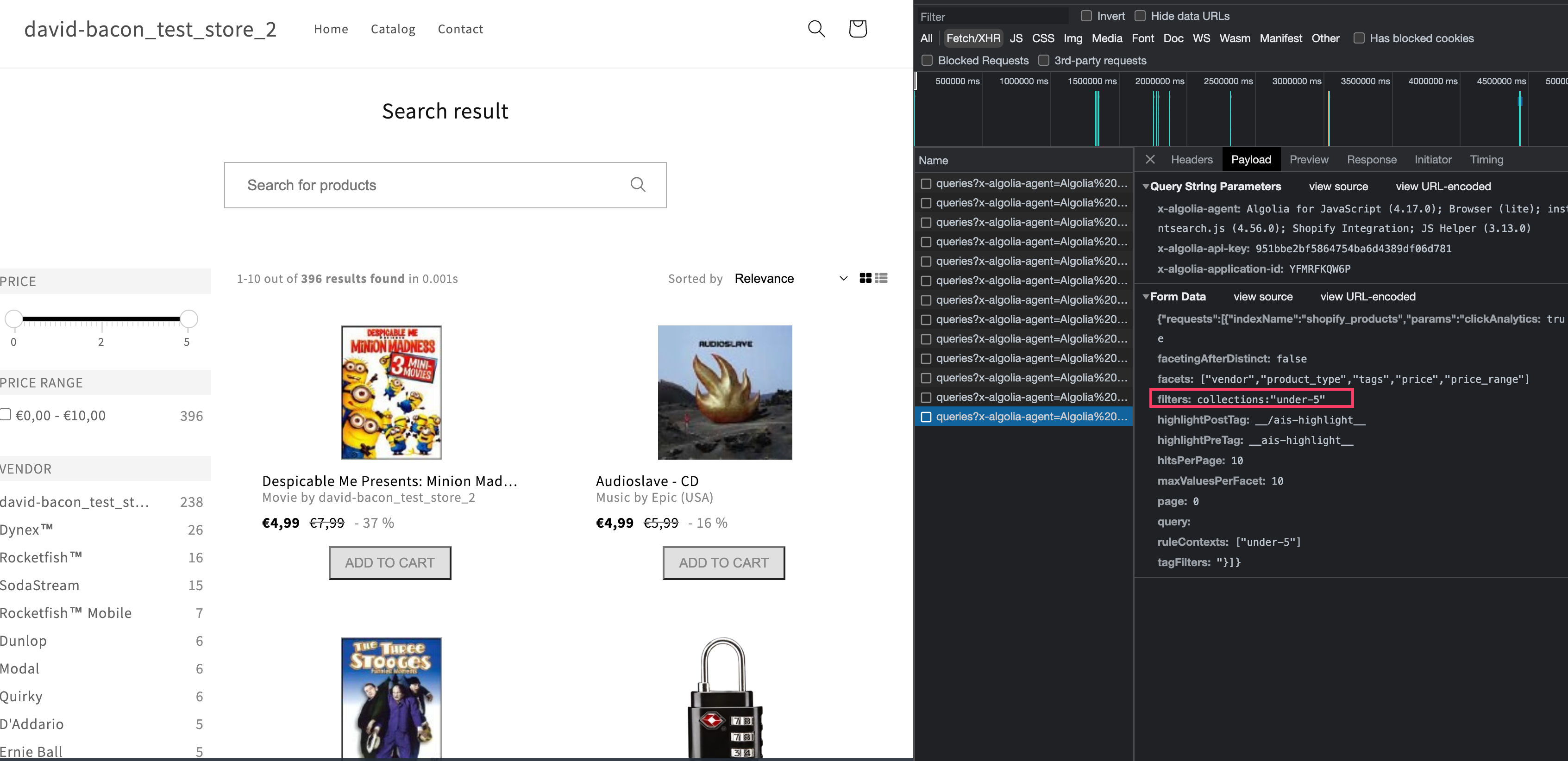Switch results to list view
The width and height of the screenshot is (1568, 761).
click(881, 278)
